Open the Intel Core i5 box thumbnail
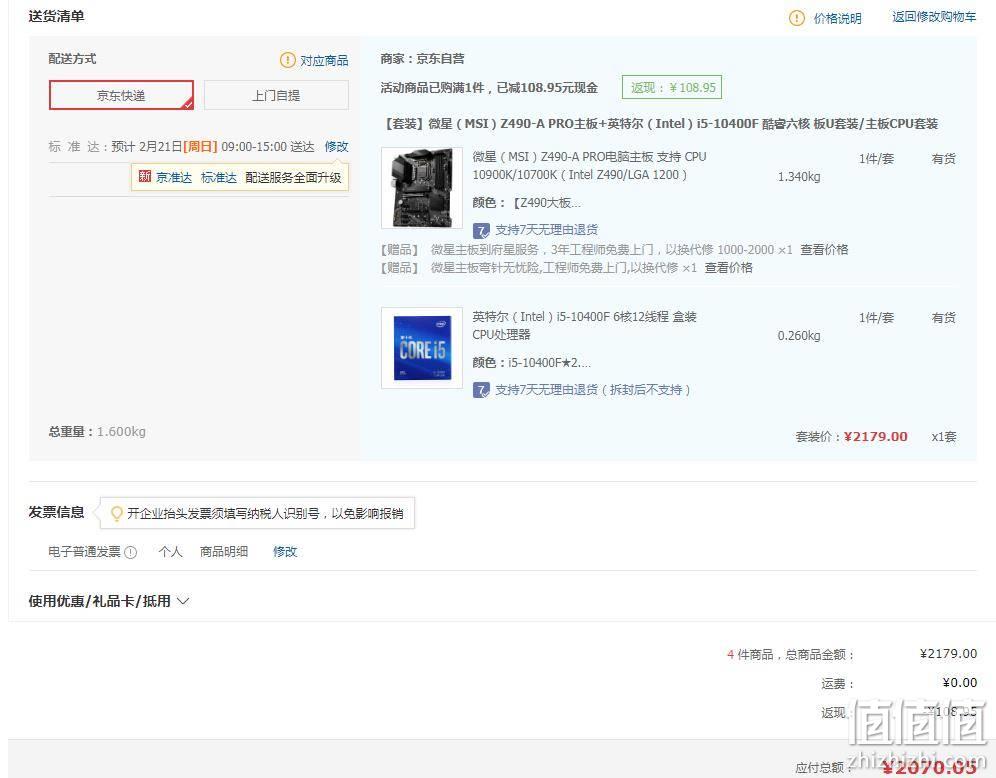Viewport: 996px width, 778px height. tap(422, 348)
